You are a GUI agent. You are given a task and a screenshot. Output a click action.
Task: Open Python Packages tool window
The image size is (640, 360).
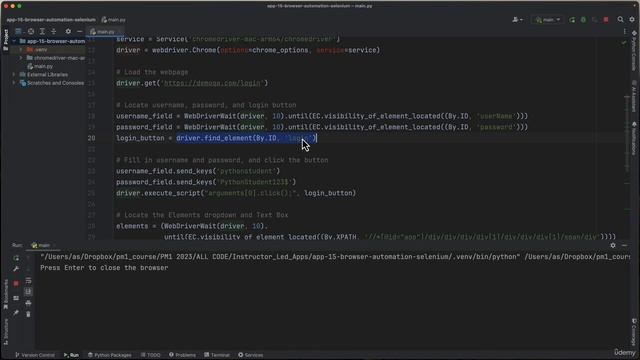click(x=109, y=355)
